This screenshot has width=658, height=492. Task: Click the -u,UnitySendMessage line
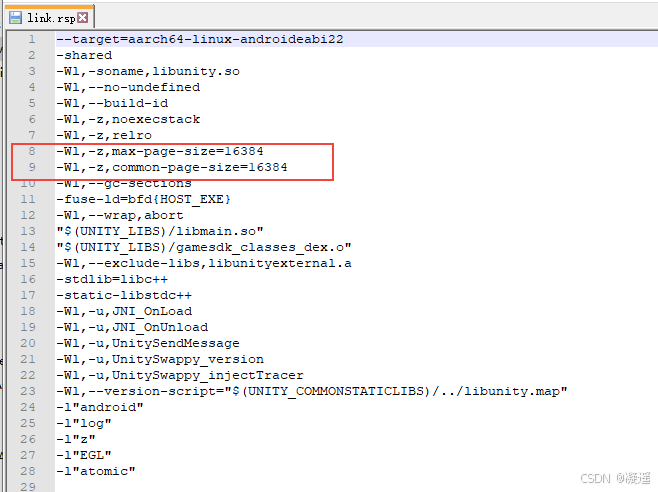pos(148,343)
